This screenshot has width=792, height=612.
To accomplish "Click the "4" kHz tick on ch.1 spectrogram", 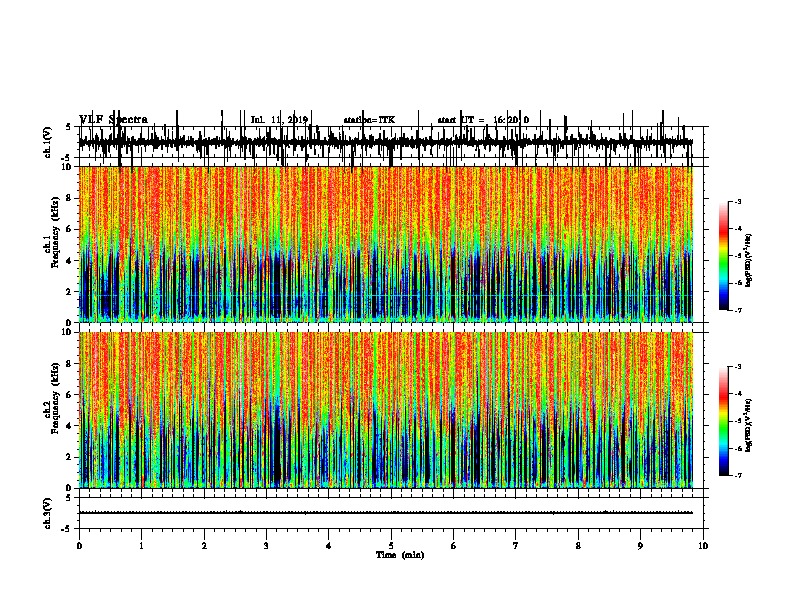I will click(x=70, y=261).
